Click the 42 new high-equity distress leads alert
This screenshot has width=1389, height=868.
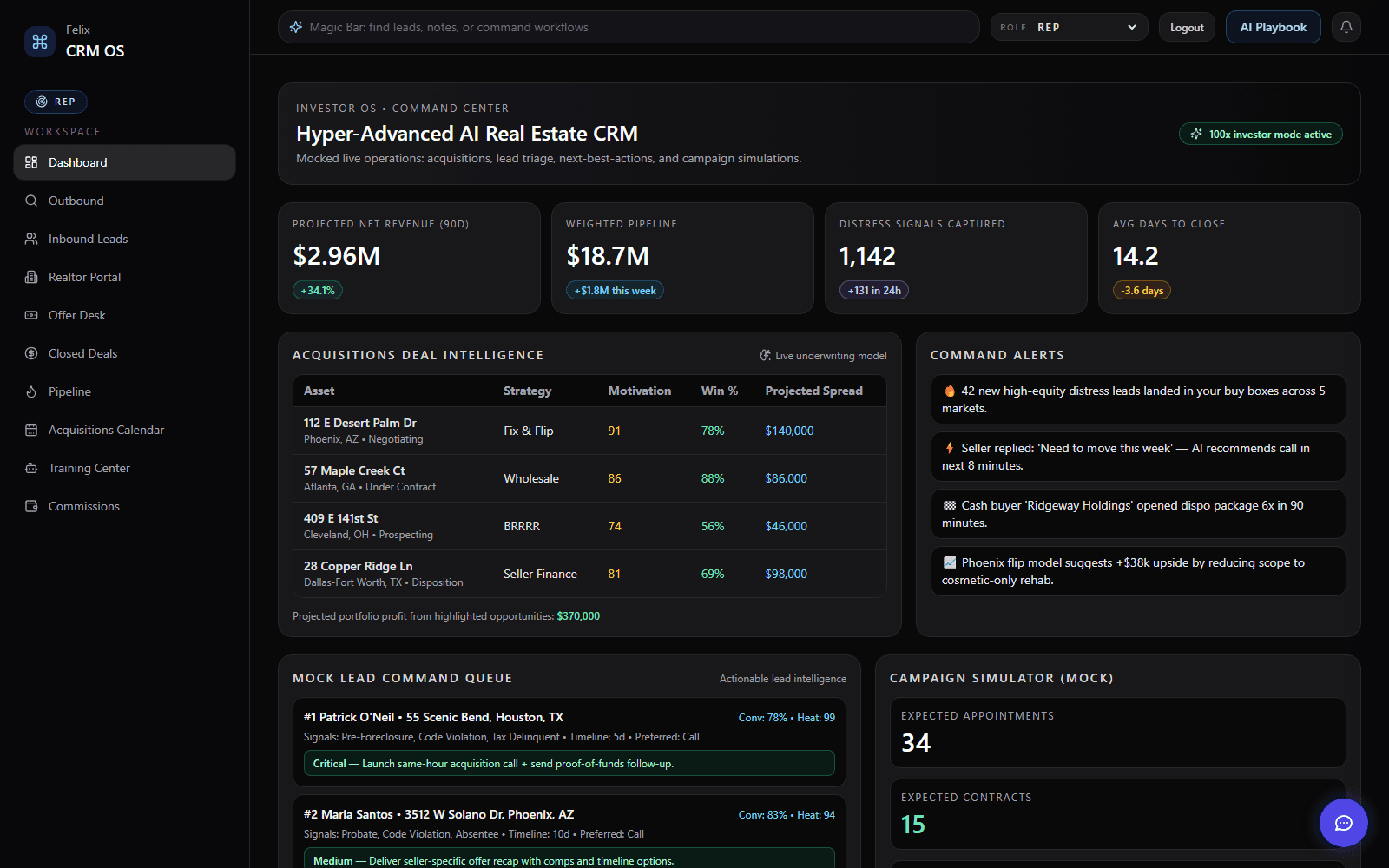tap(1138, 399)
